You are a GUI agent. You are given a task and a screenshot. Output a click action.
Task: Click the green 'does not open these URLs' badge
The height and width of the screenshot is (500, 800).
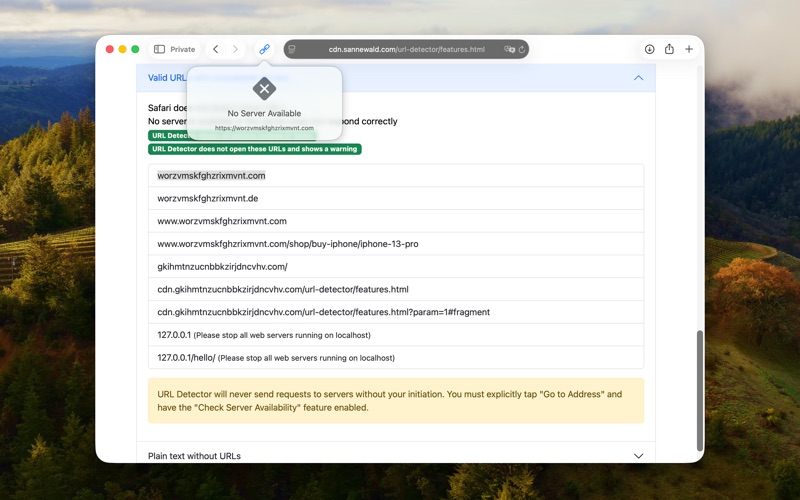point(255,149)
